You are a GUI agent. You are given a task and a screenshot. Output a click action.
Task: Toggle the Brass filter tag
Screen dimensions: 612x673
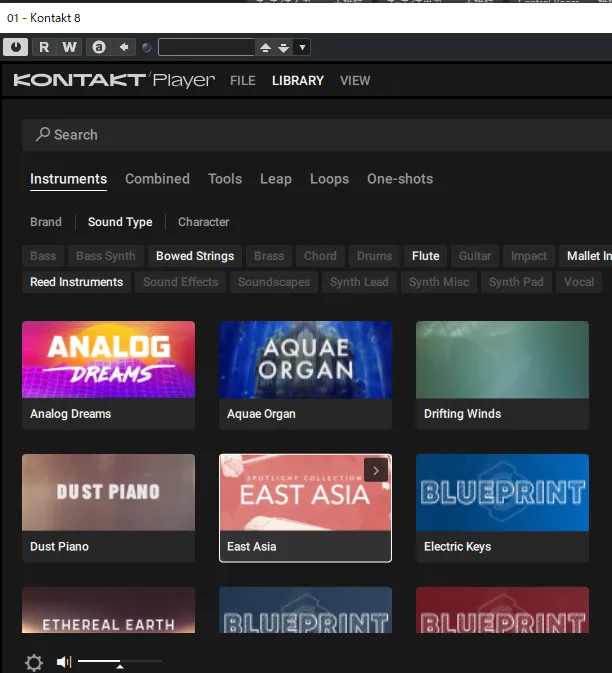click(269, 256)
